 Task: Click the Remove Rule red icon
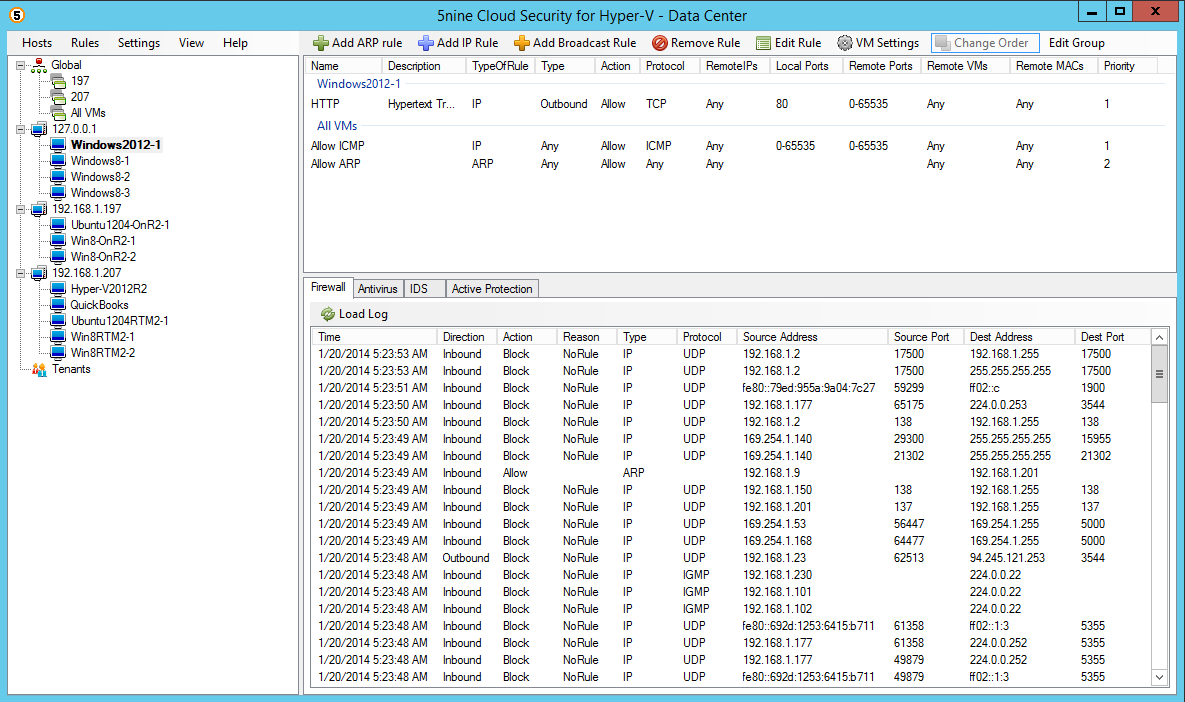(x=659, y=43)
